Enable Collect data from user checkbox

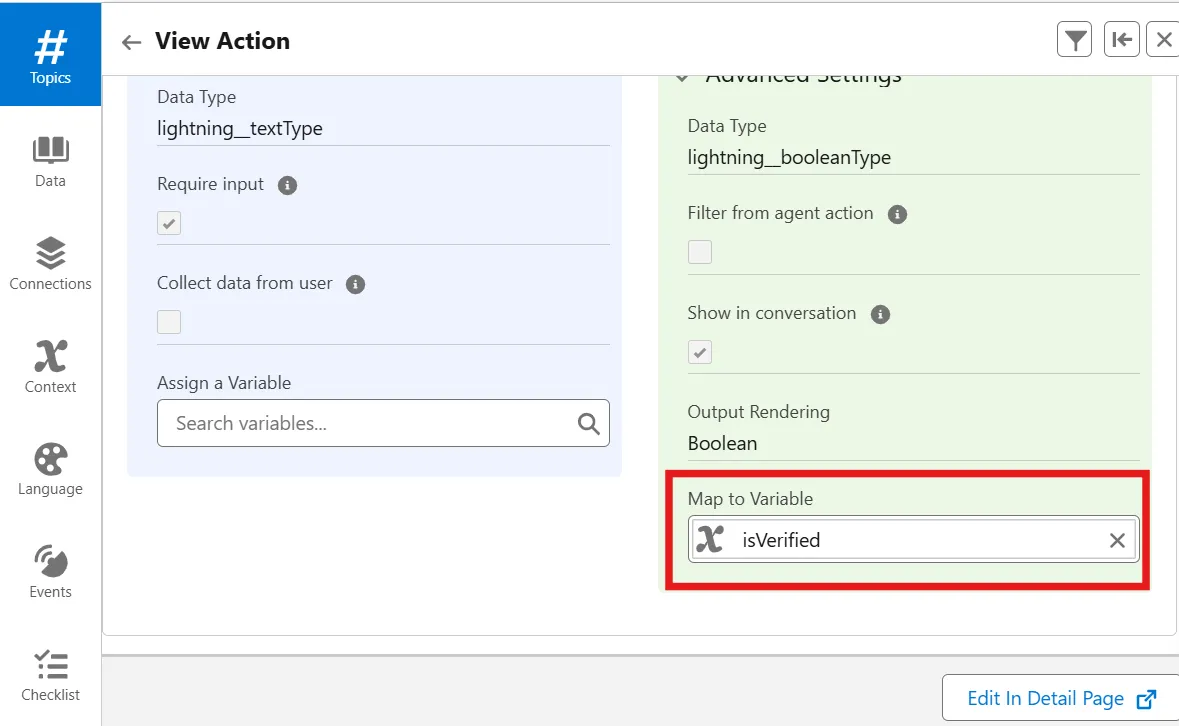(169, 322)
